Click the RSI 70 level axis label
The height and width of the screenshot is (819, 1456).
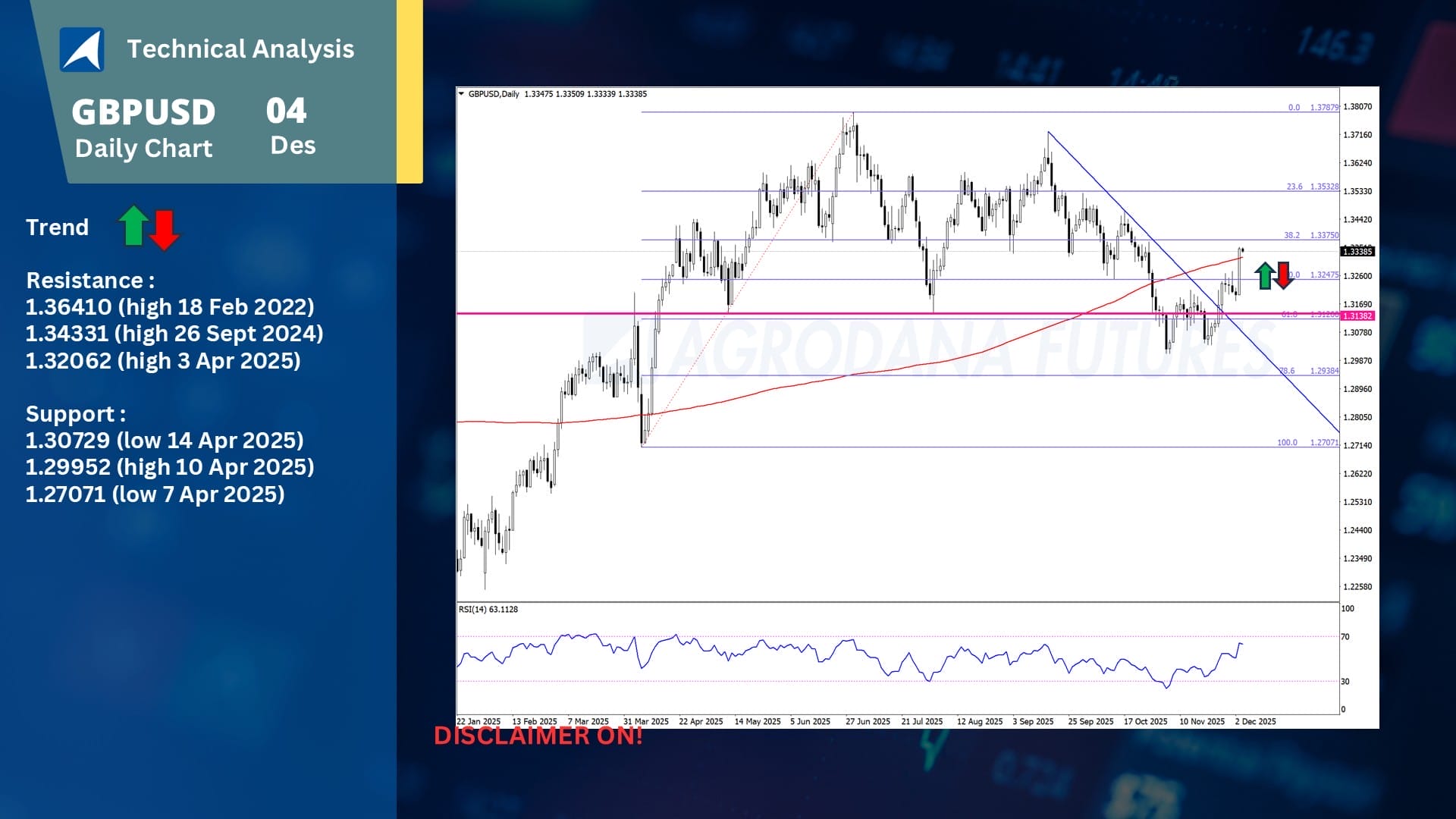tap(1345, 637)
